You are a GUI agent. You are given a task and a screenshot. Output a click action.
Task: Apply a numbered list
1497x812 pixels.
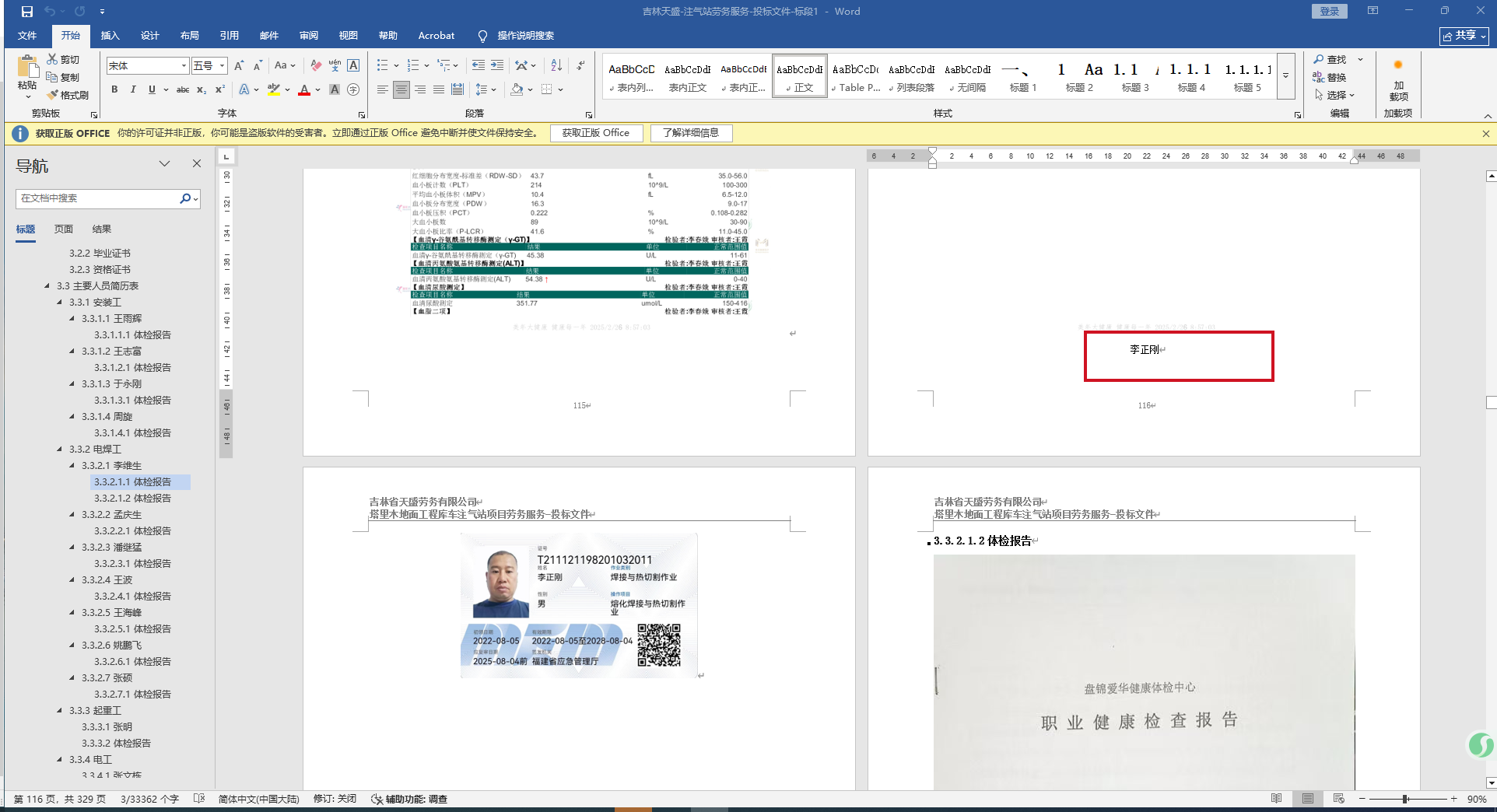413,65
